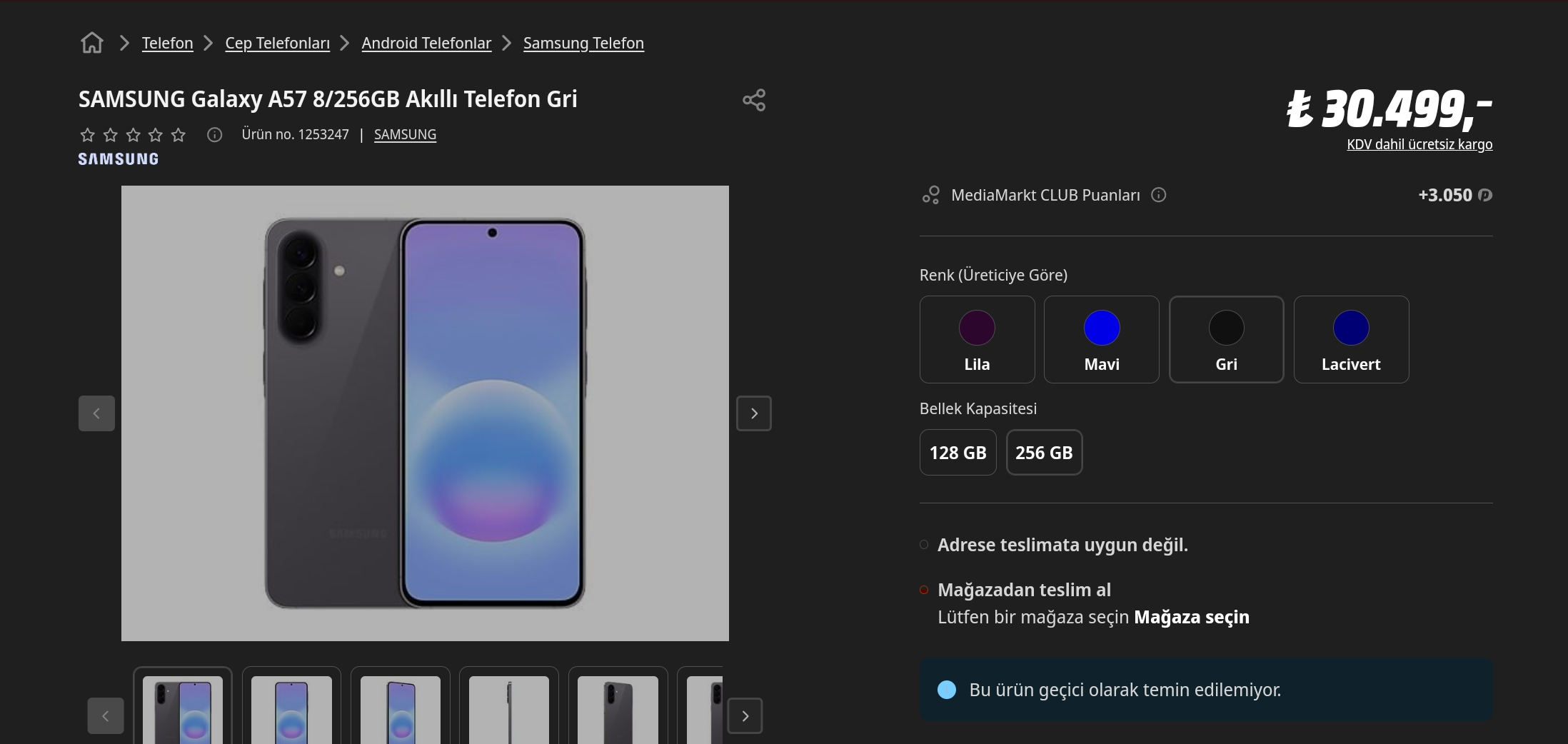Show MediaMarkt CLUB points info icon
This screenshot has width=1568, height=744.
click(x=1159, y=195)
